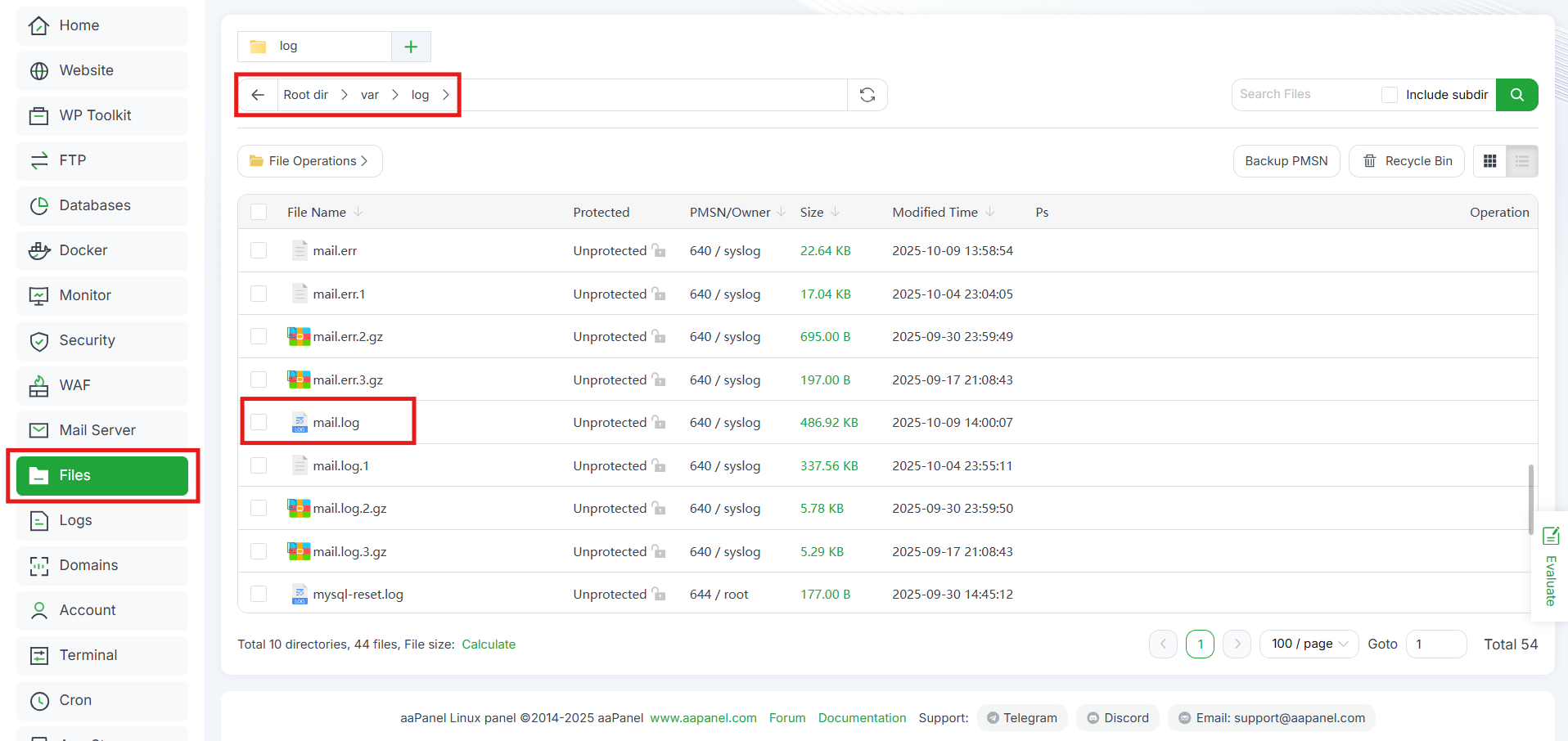Open the FTP section
1568x741 pixels.
(x=102, y=160)
